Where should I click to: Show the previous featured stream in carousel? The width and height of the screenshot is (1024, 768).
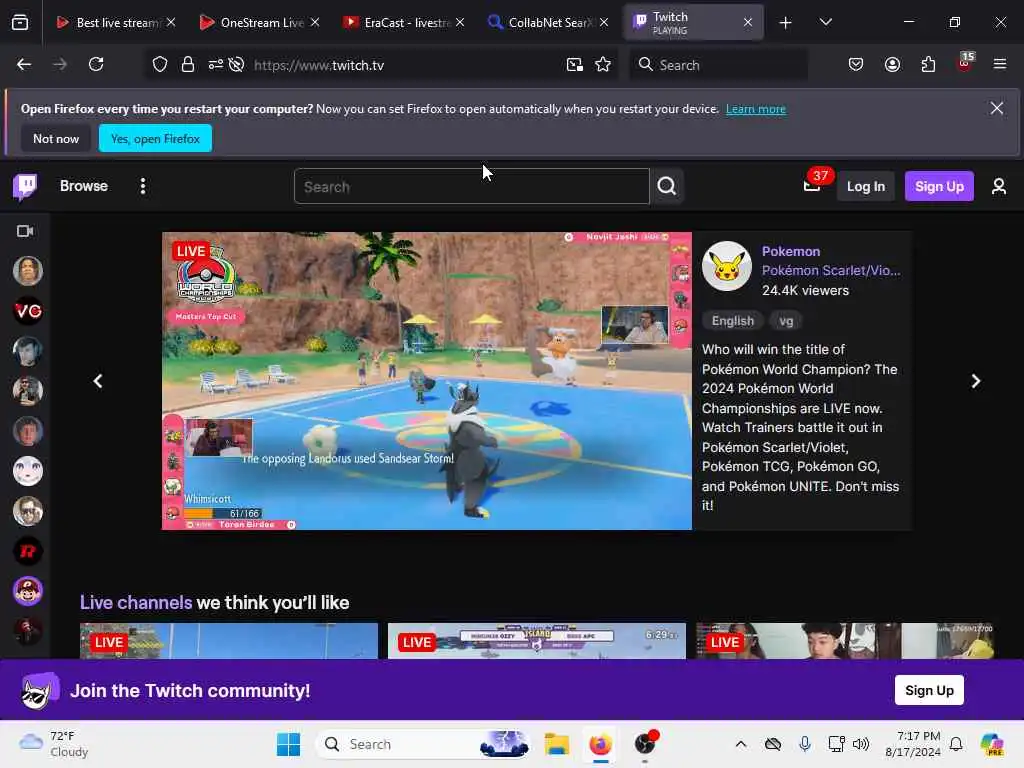[98, 381]
